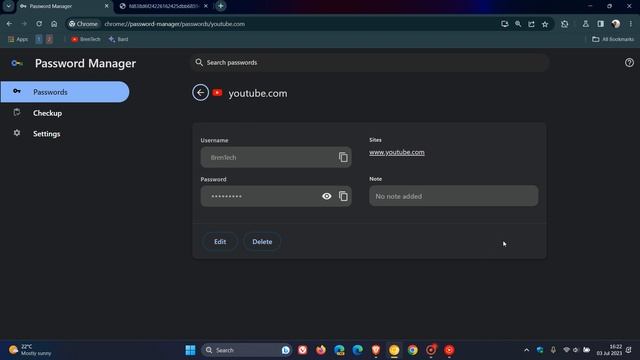Open the Windows Start menu
The image size is (640, 360).
pyautogui.click(x=190, y=350)
